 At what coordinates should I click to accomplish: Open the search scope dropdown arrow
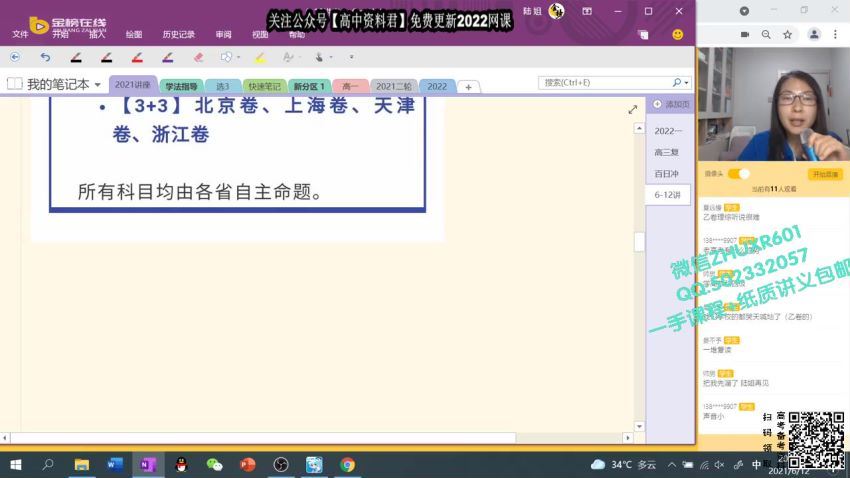click(686, 83)
